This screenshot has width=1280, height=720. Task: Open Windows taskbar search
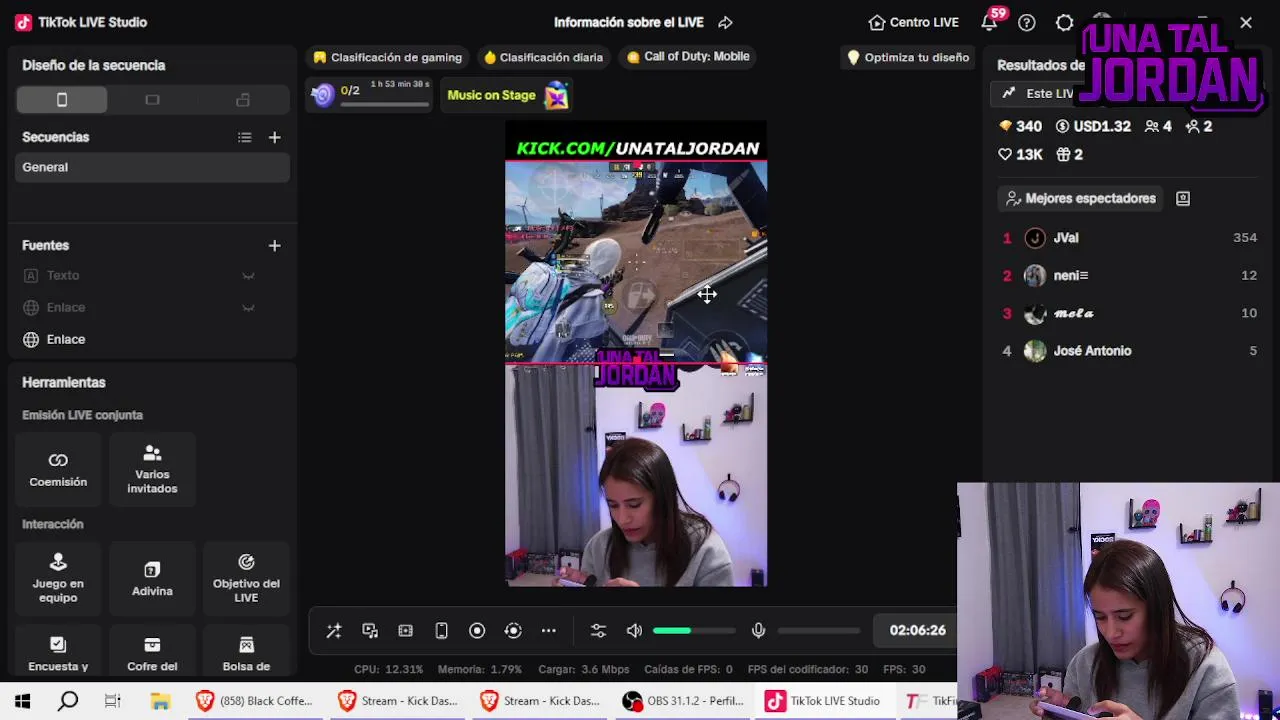coord(68,701)
